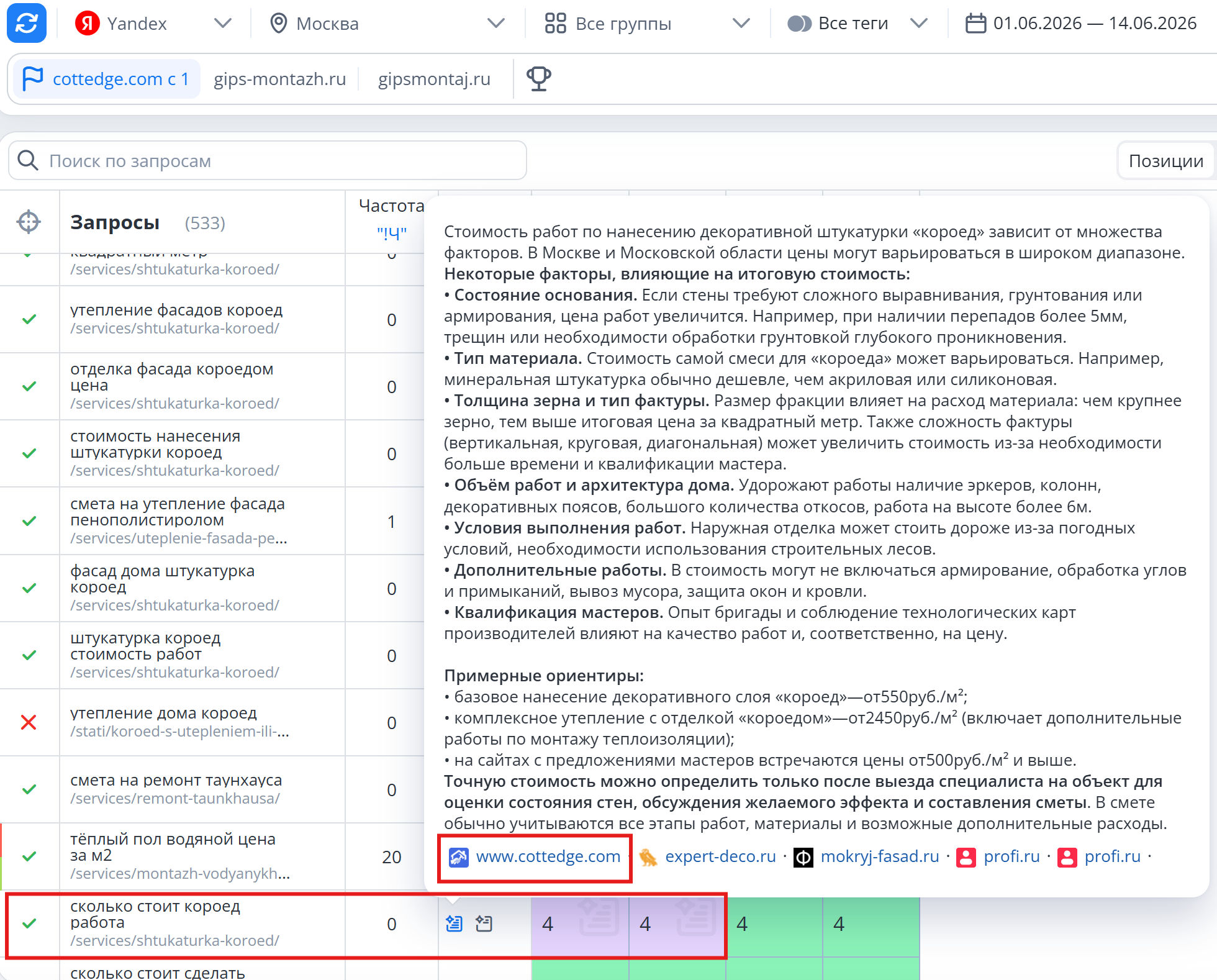Click the trophy competitors icon
The height and width of the screenshot is (980, 1217).
538,79
